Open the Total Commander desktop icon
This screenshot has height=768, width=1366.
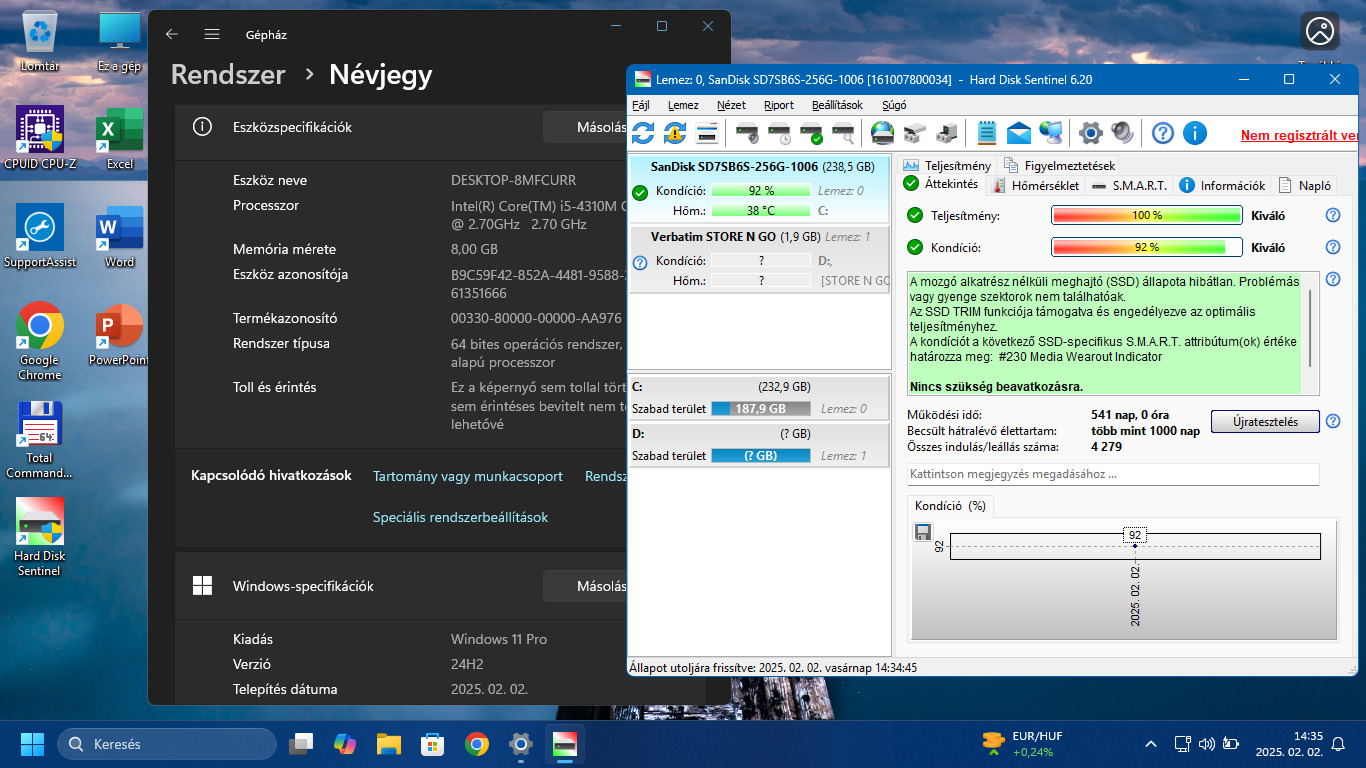[40, 440]
